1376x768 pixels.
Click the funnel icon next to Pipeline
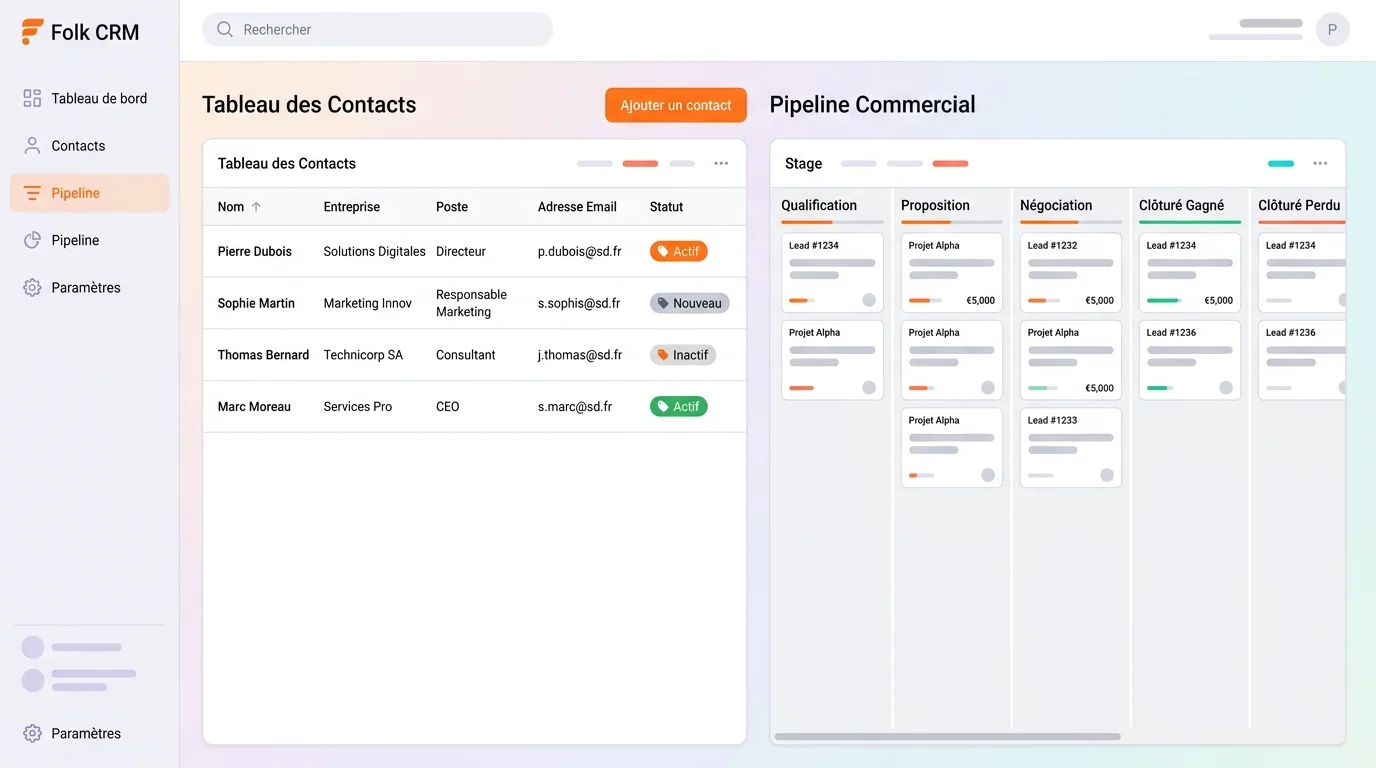coord(31,193)
